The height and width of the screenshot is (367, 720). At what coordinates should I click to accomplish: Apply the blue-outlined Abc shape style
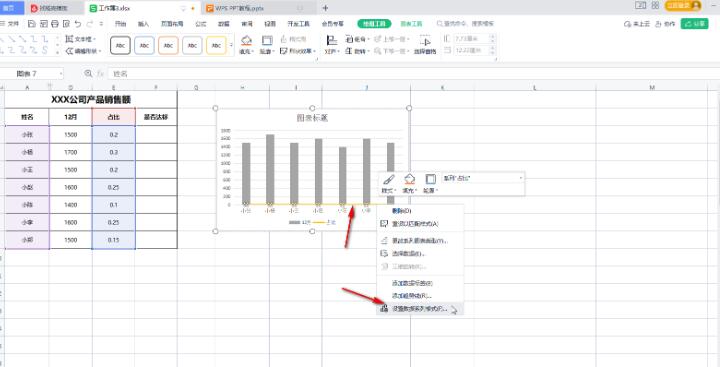(144, 45)
